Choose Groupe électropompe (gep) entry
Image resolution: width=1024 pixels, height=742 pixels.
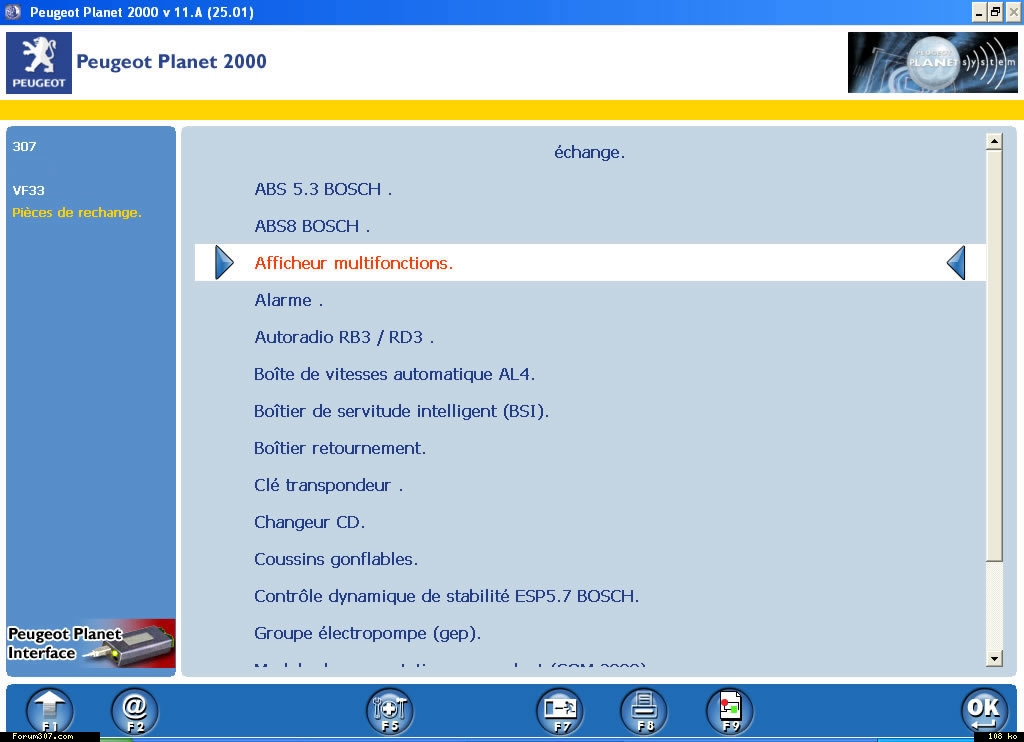368,633
